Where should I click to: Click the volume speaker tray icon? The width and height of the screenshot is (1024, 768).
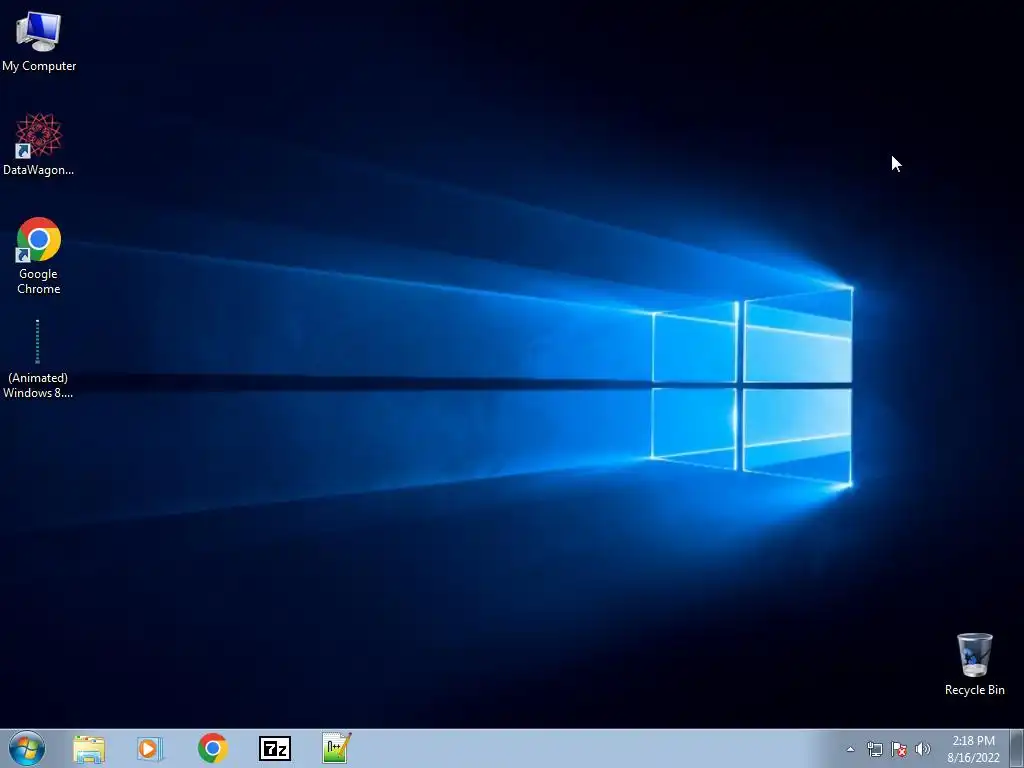click(x=923, y=749)
